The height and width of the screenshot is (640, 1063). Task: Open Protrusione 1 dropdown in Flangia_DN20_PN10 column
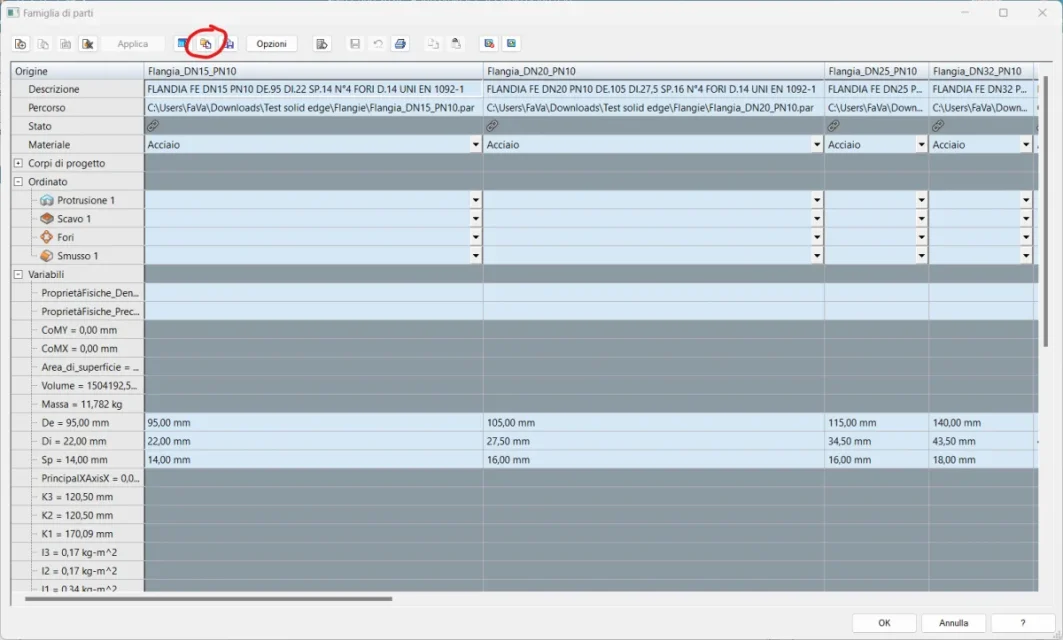[816, 201]
